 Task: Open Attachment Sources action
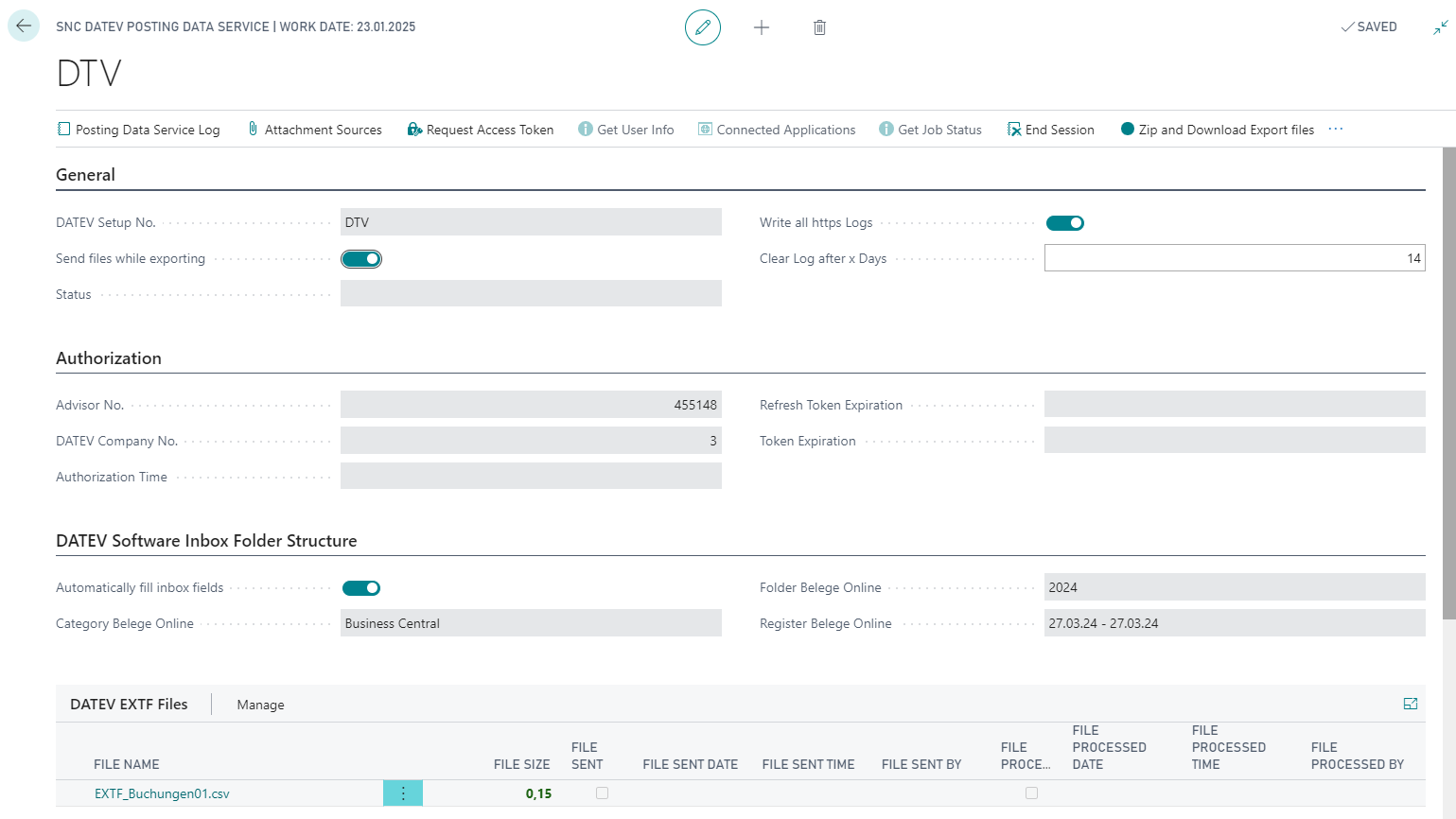pyautogui.click(x=315, y=130)
